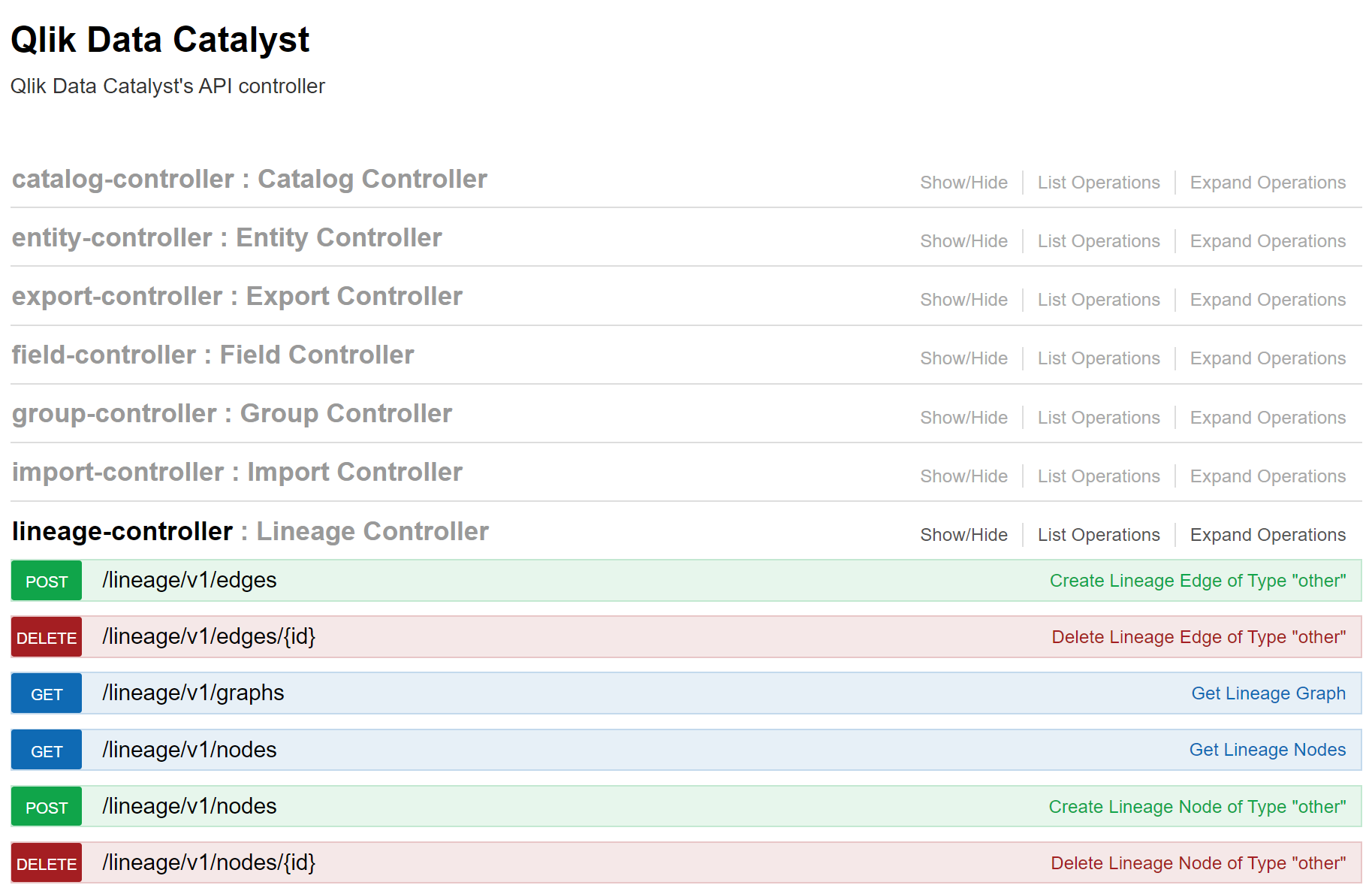The image size is (1372, 891).
Task: Expand Operations for export-controller
Action: tap(1267, 299)
